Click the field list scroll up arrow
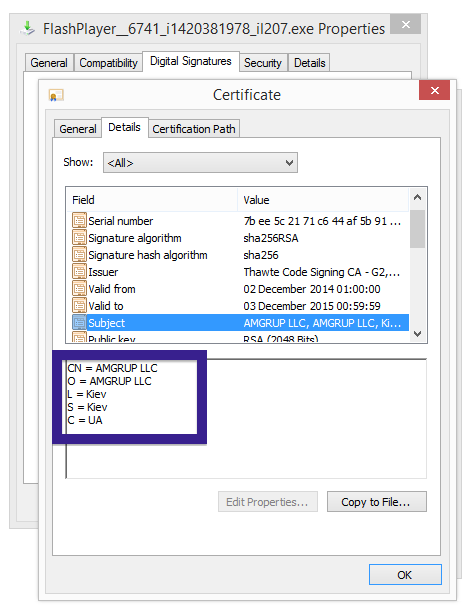 pyautogui.click(x=418, y=198)
